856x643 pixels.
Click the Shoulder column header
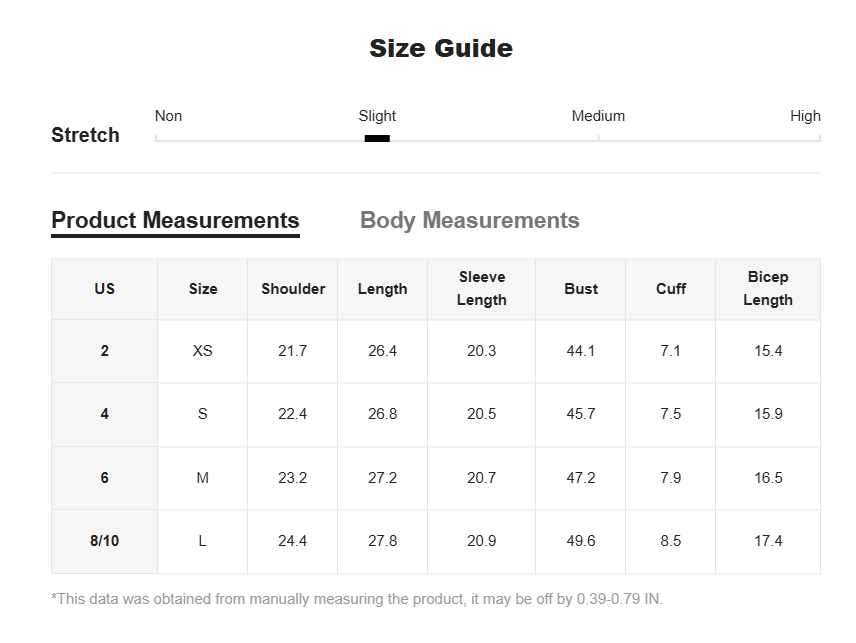tap(293, 289)
